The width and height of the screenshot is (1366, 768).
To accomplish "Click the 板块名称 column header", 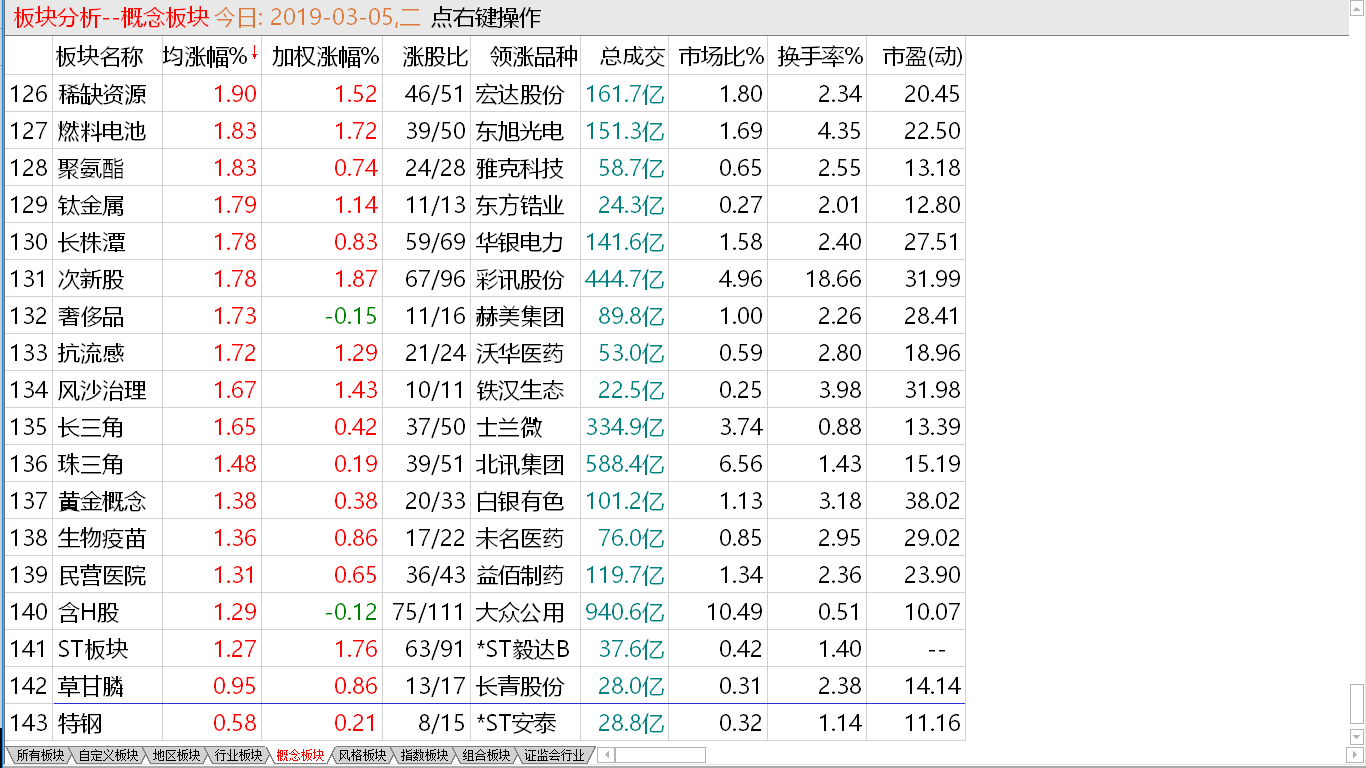I will (99, 56).
